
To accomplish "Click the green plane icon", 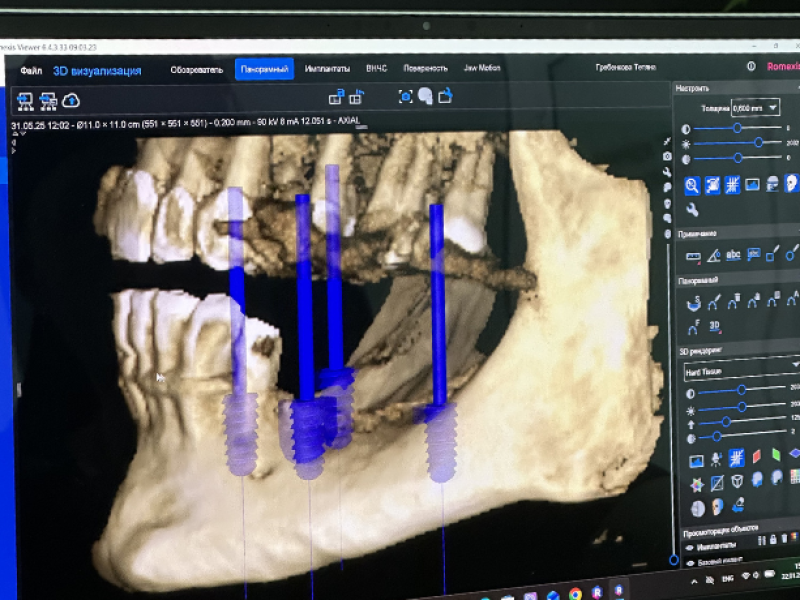I will (x=776, y=455).
